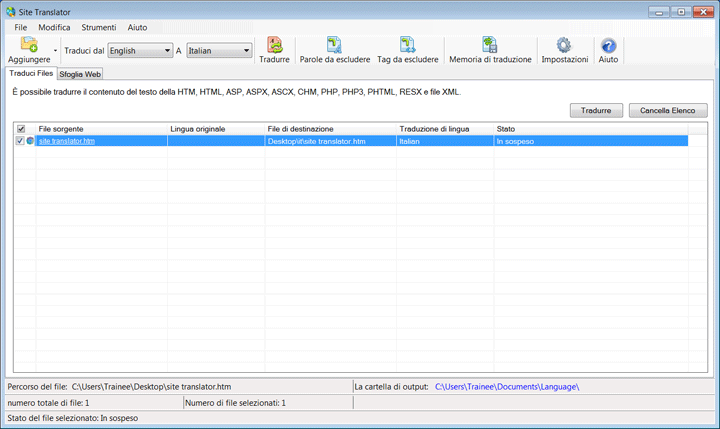
Task: Open the Strumenti menu
Action: point(99,28)
